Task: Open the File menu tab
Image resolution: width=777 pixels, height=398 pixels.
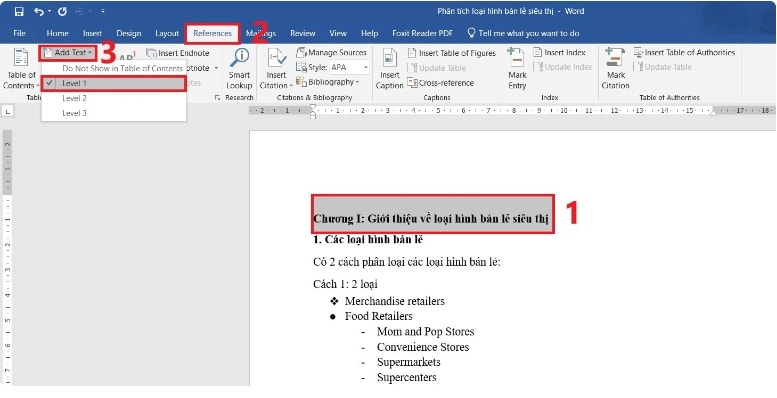Action: click(x=19, y=33)
